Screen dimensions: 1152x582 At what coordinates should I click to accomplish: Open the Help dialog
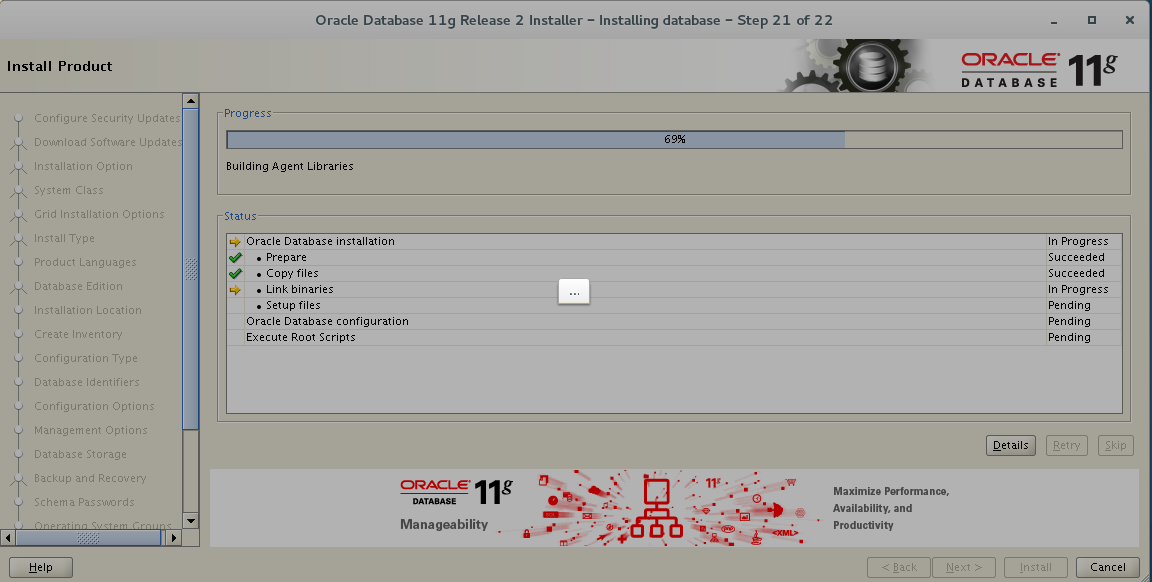(40, 567)
